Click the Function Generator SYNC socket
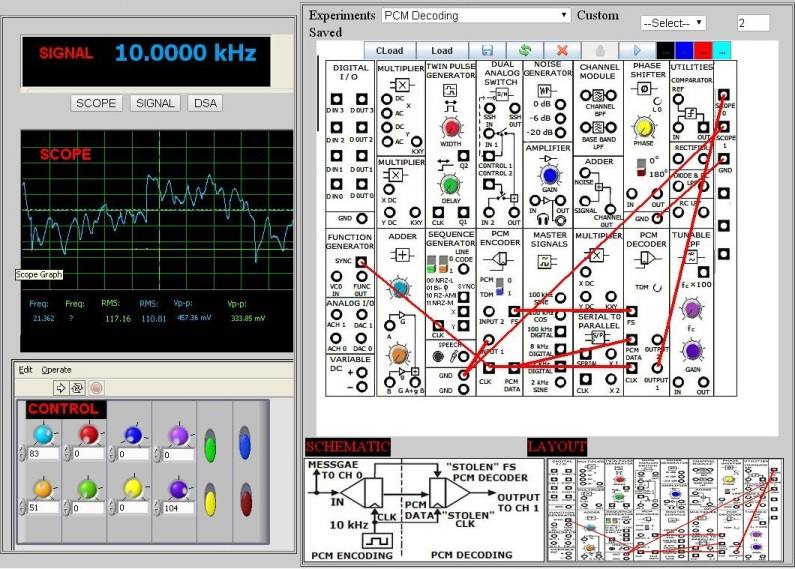The image size is (795, 569). click(x=361, y=262)
